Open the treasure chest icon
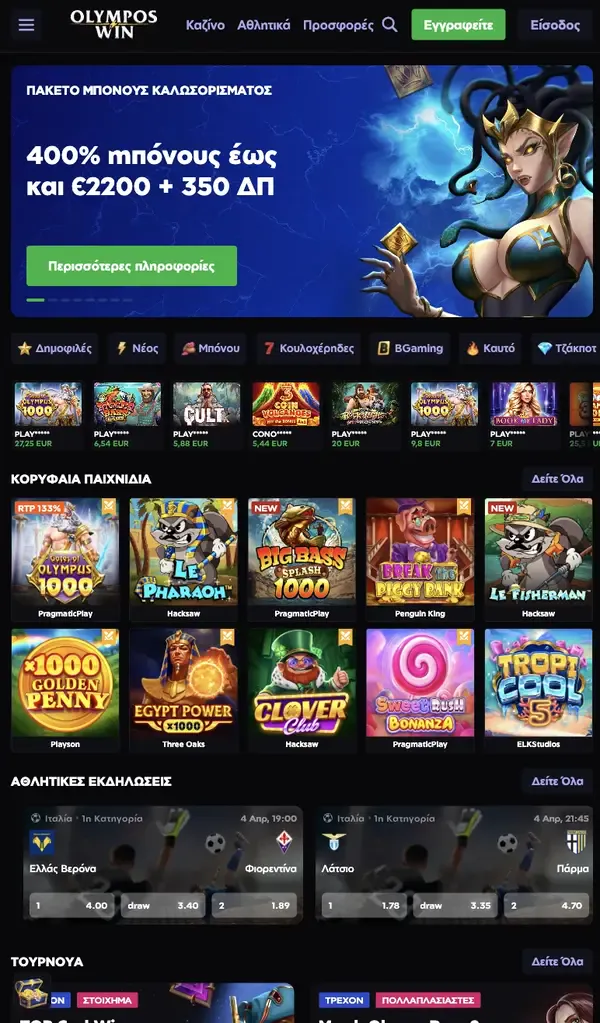Viewport: 600px width, 1023px height. [x=31, y=991]
